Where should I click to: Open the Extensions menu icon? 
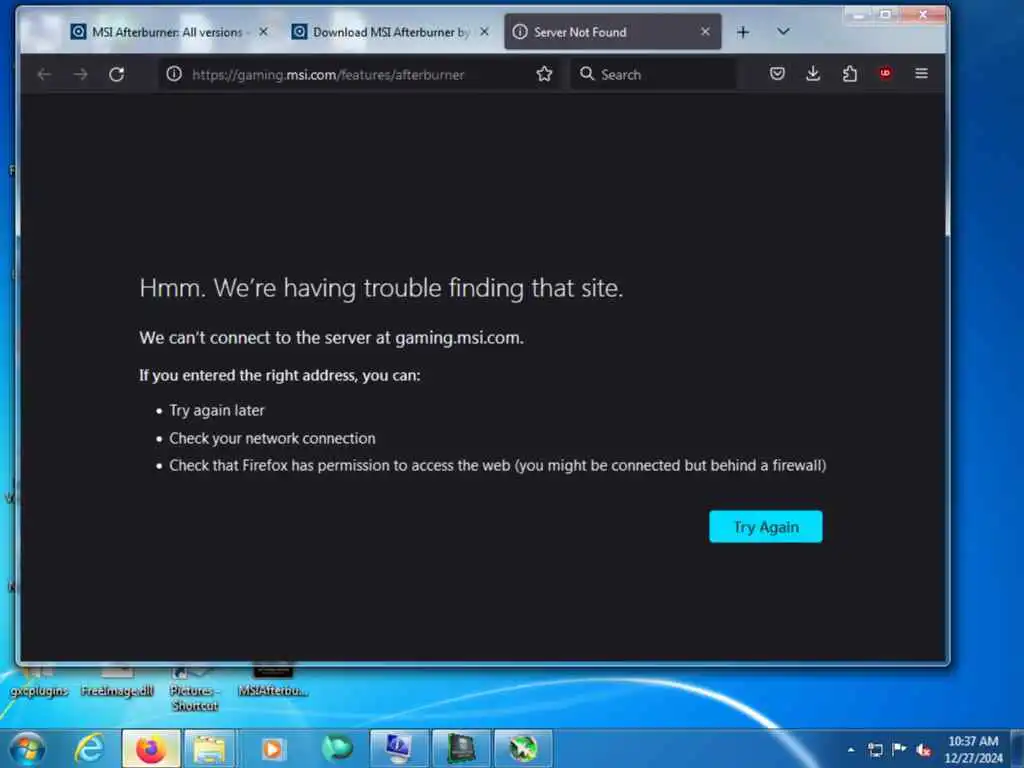(850, 73)
